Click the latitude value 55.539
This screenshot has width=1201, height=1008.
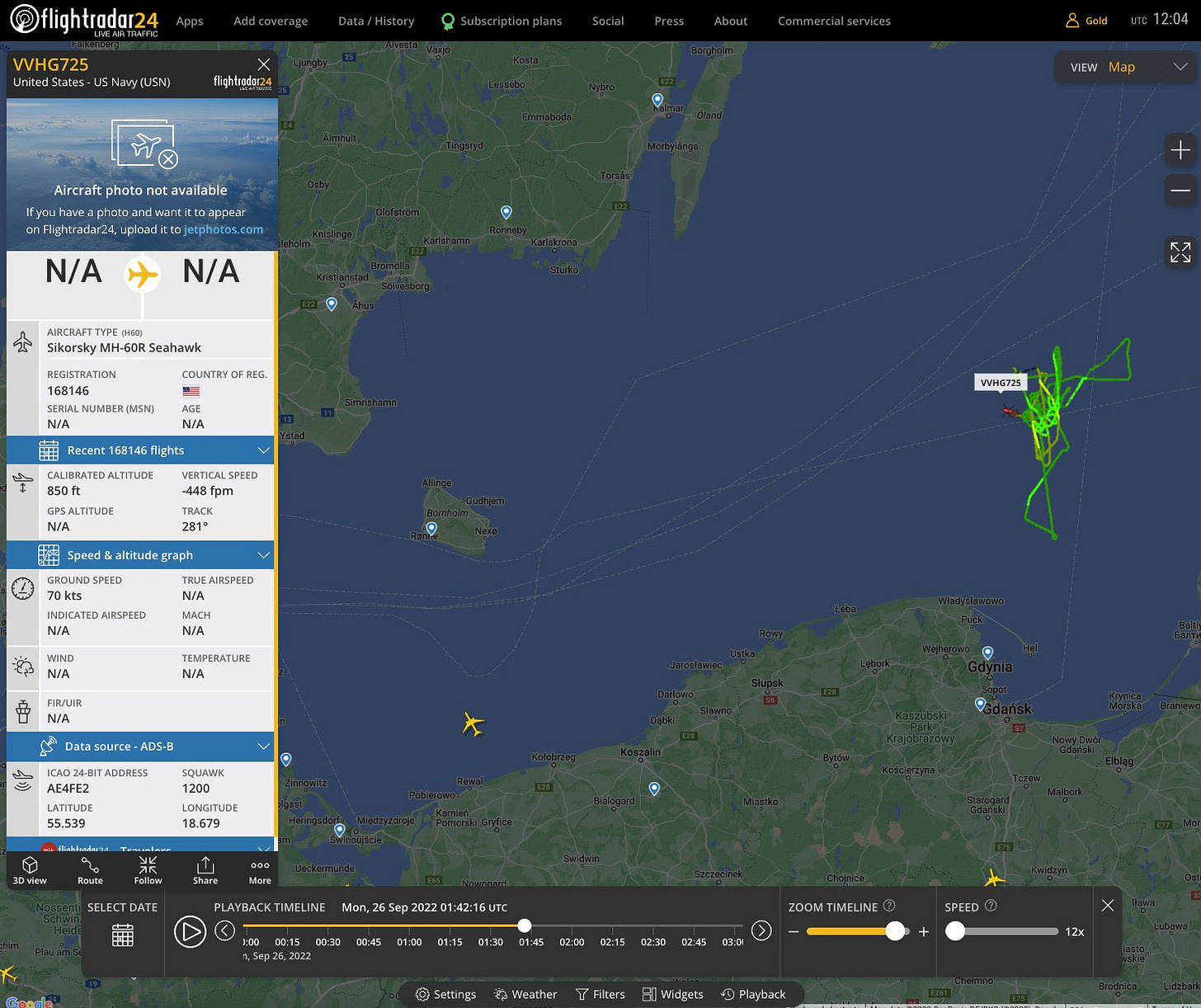[66, 823]
